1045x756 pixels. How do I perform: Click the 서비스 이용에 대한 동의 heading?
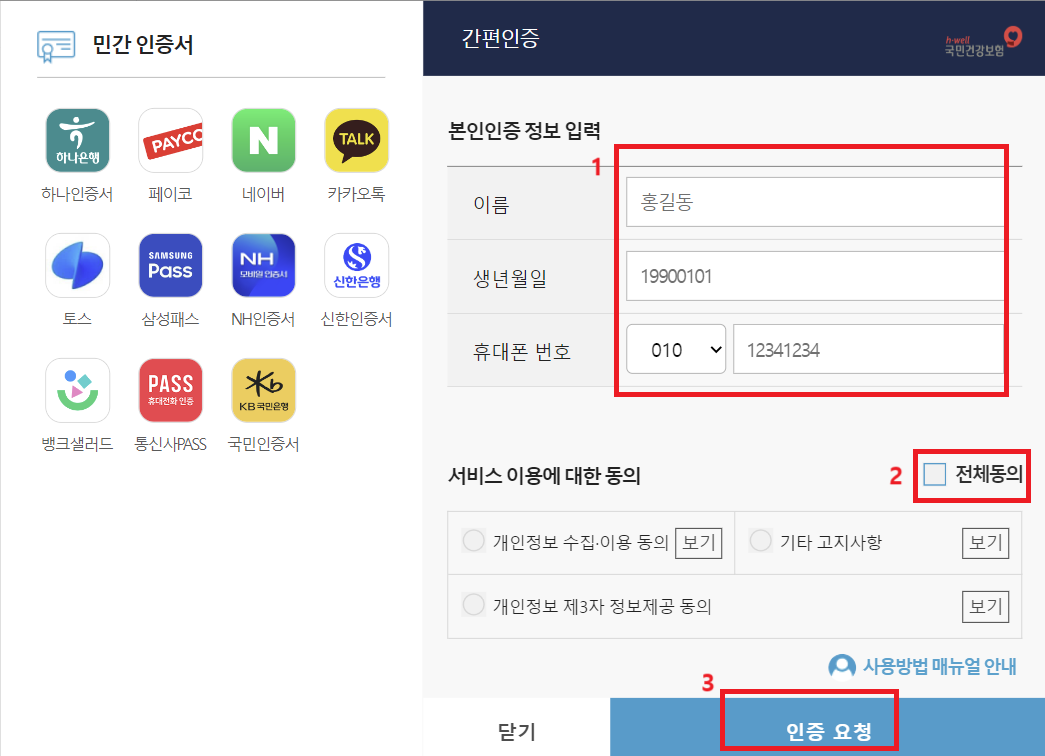pos(544,475)
